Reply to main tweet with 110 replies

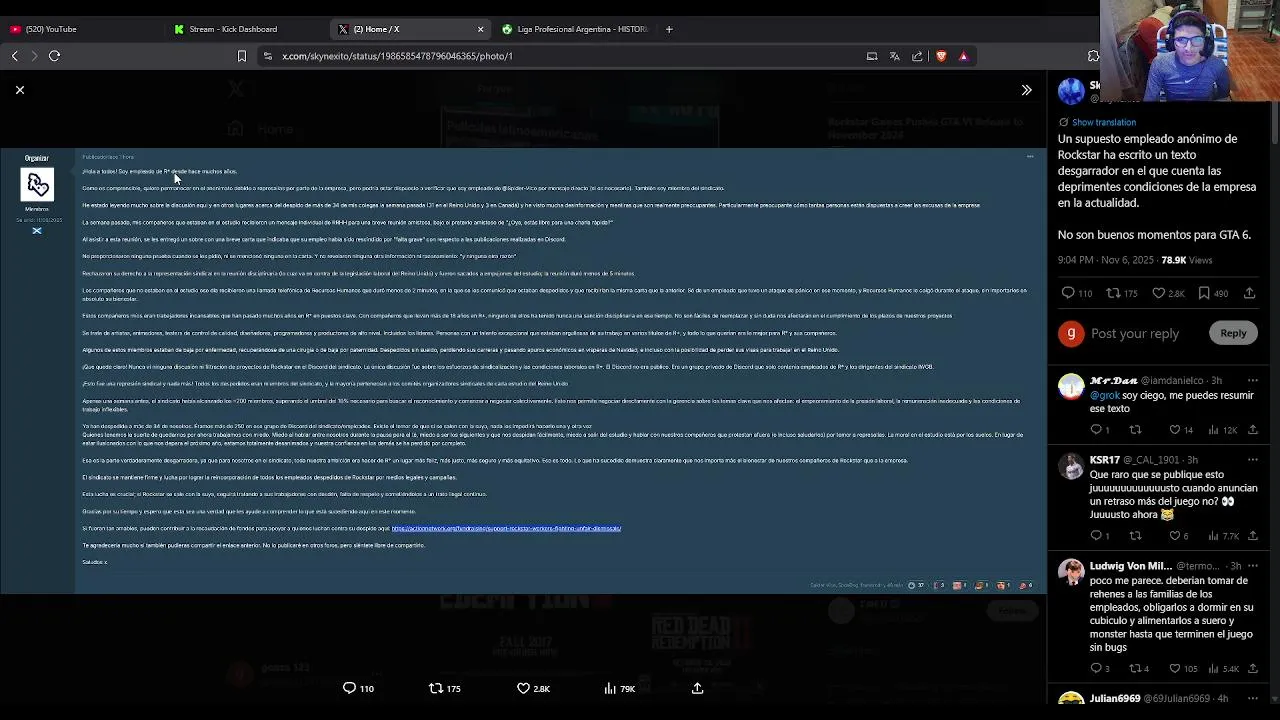1077,293
